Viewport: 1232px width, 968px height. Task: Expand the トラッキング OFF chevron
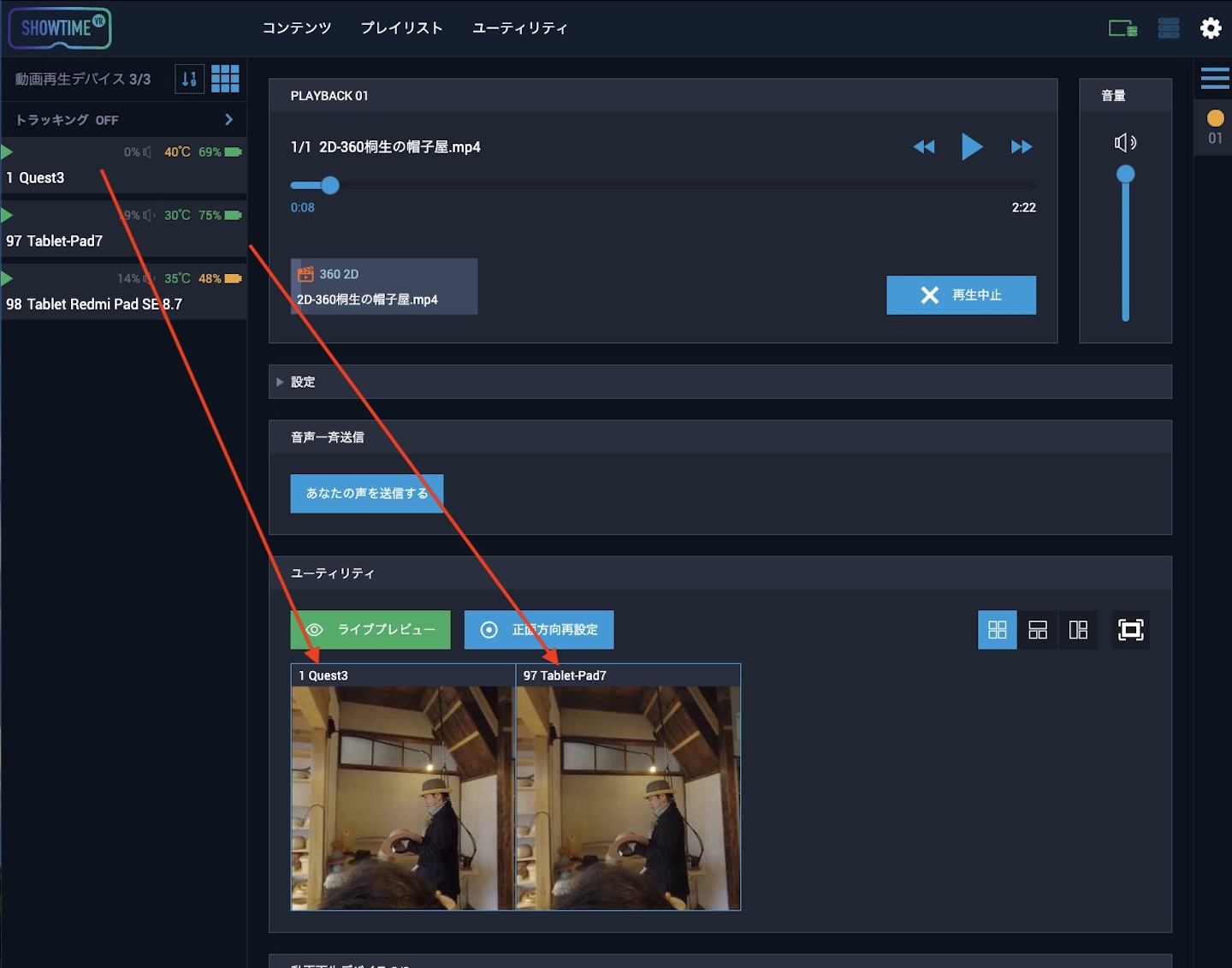(x=228, y=120)
